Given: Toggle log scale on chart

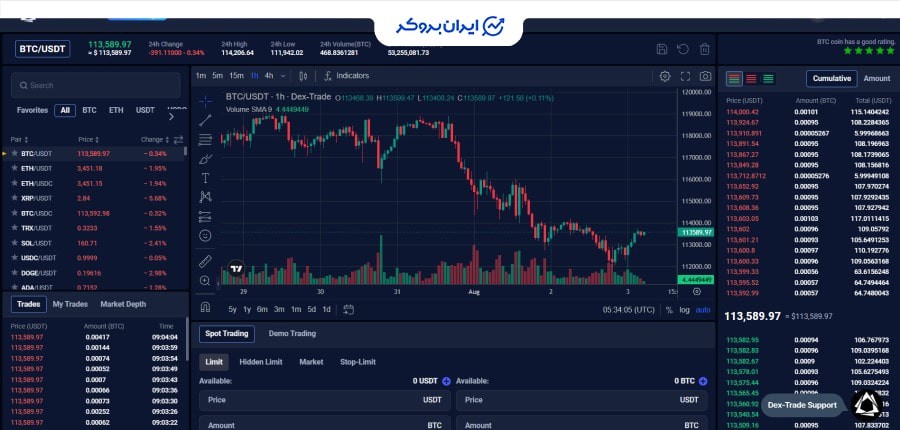Looking at the screenshot, I should (x=685, y=309).
